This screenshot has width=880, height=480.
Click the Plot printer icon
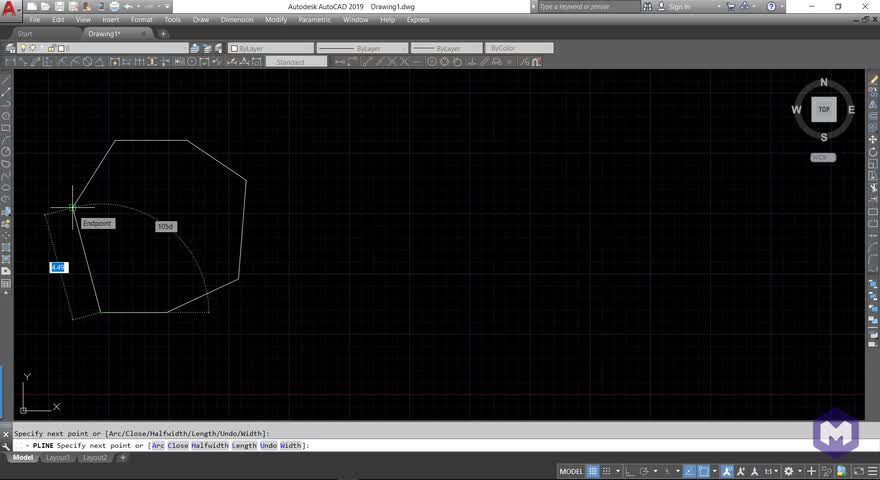tap(114, 7)
